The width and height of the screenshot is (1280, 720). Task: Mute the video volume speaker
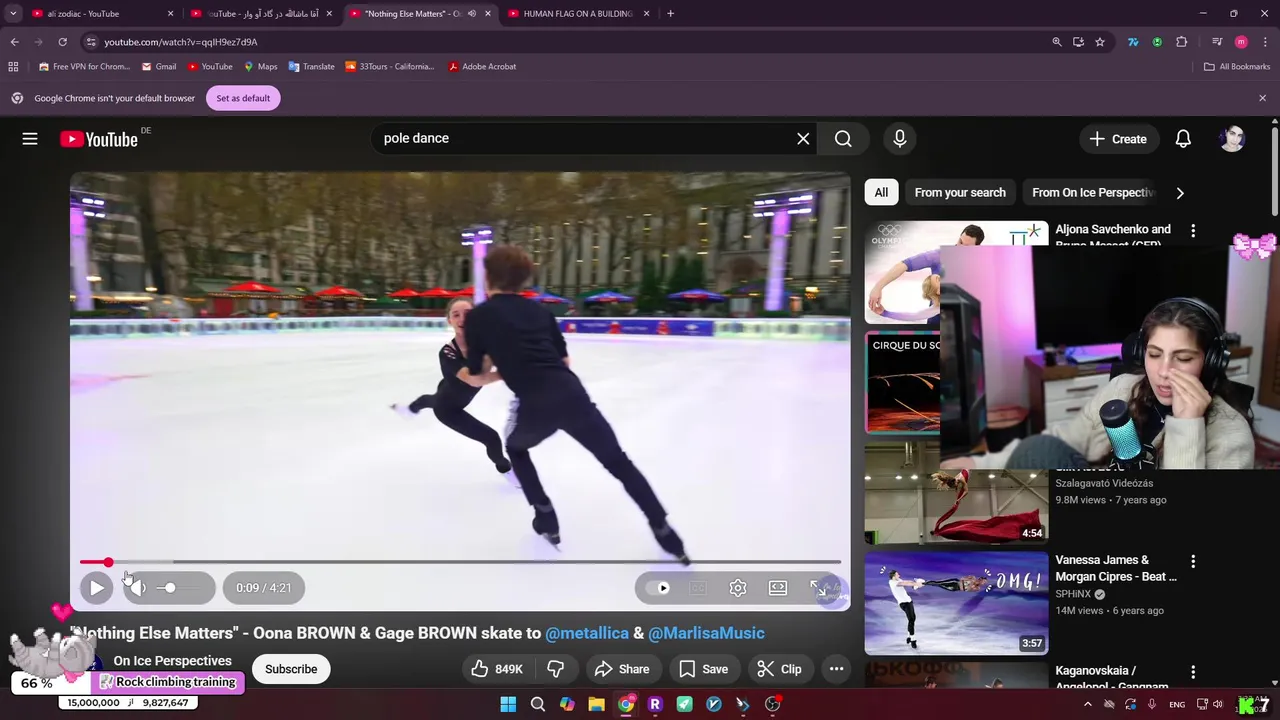click(x=138, y=588)
